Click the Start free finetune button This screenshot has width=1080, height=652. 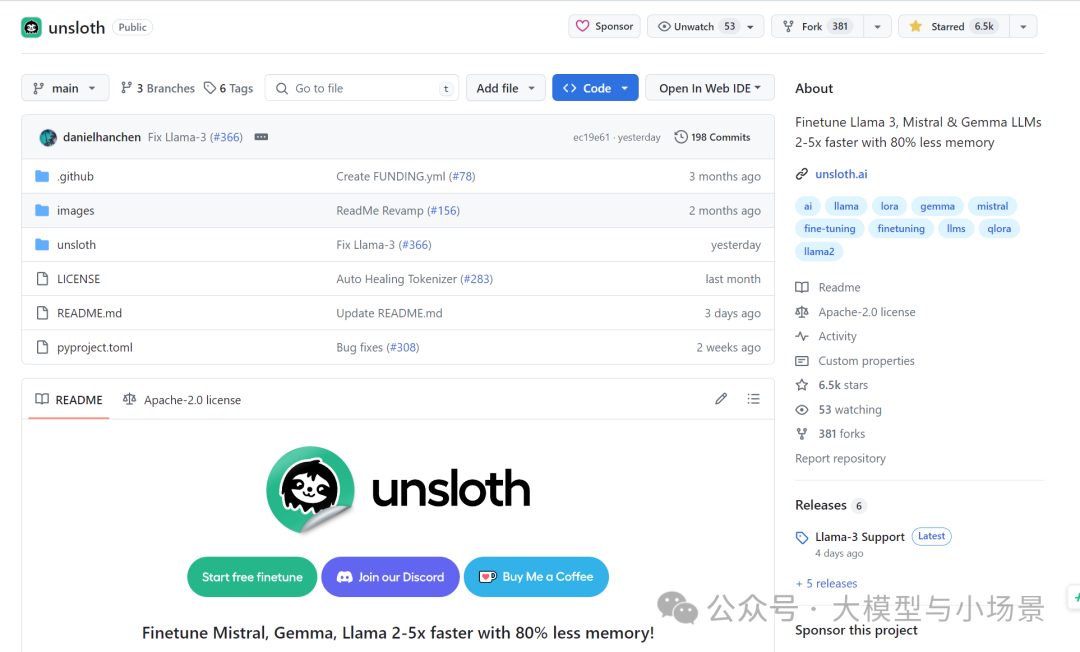252,577
